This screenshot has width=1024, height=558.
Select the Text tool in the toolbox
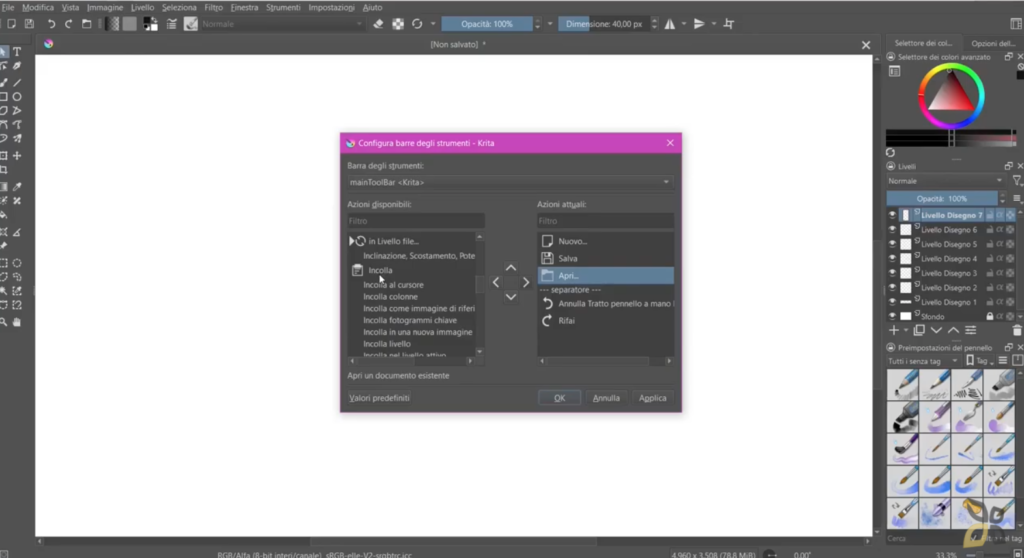[x=17, y=52]
